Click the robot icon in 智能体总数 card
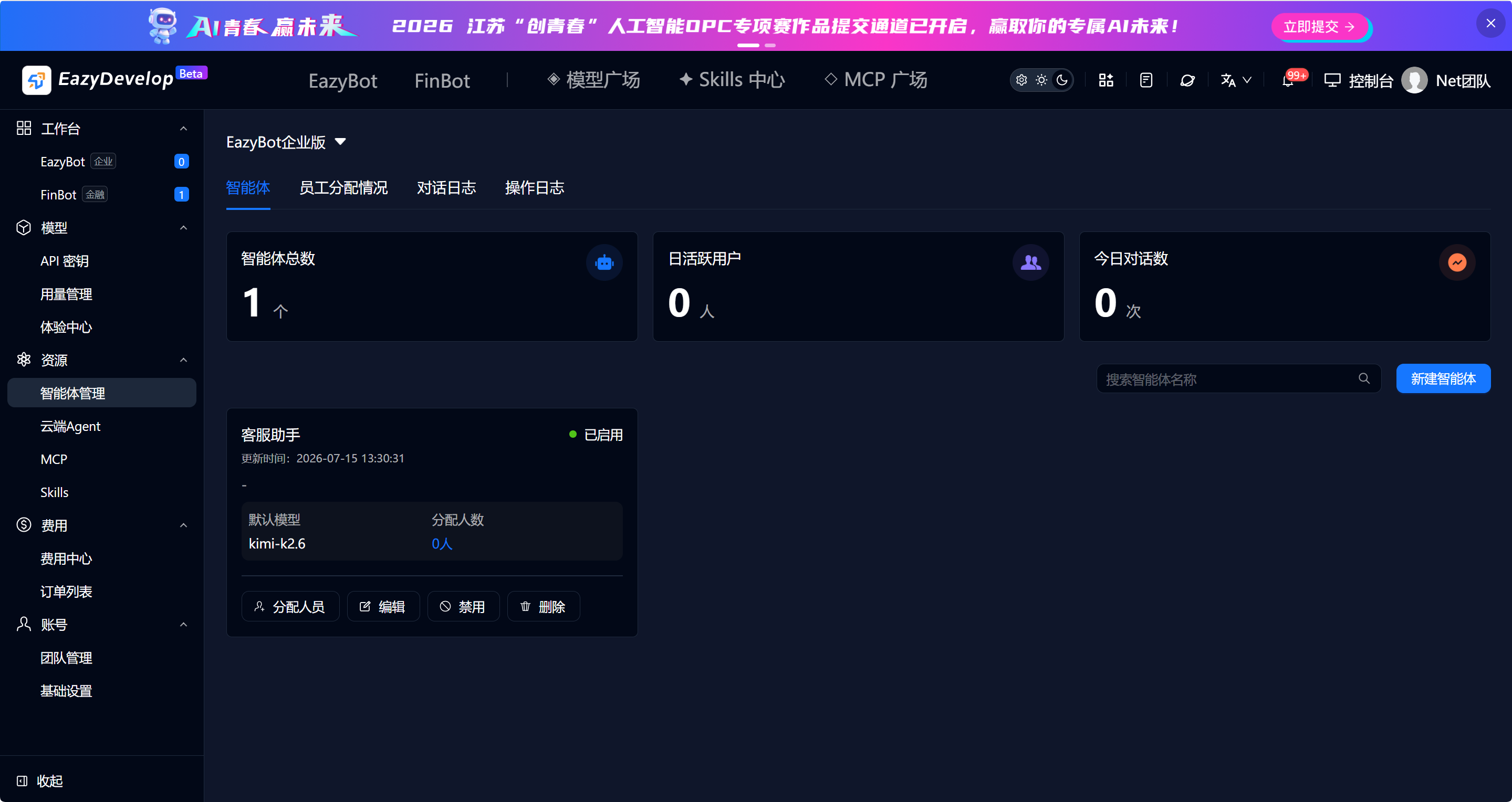Screen dimensions: 1512x802 click(604, 262)
